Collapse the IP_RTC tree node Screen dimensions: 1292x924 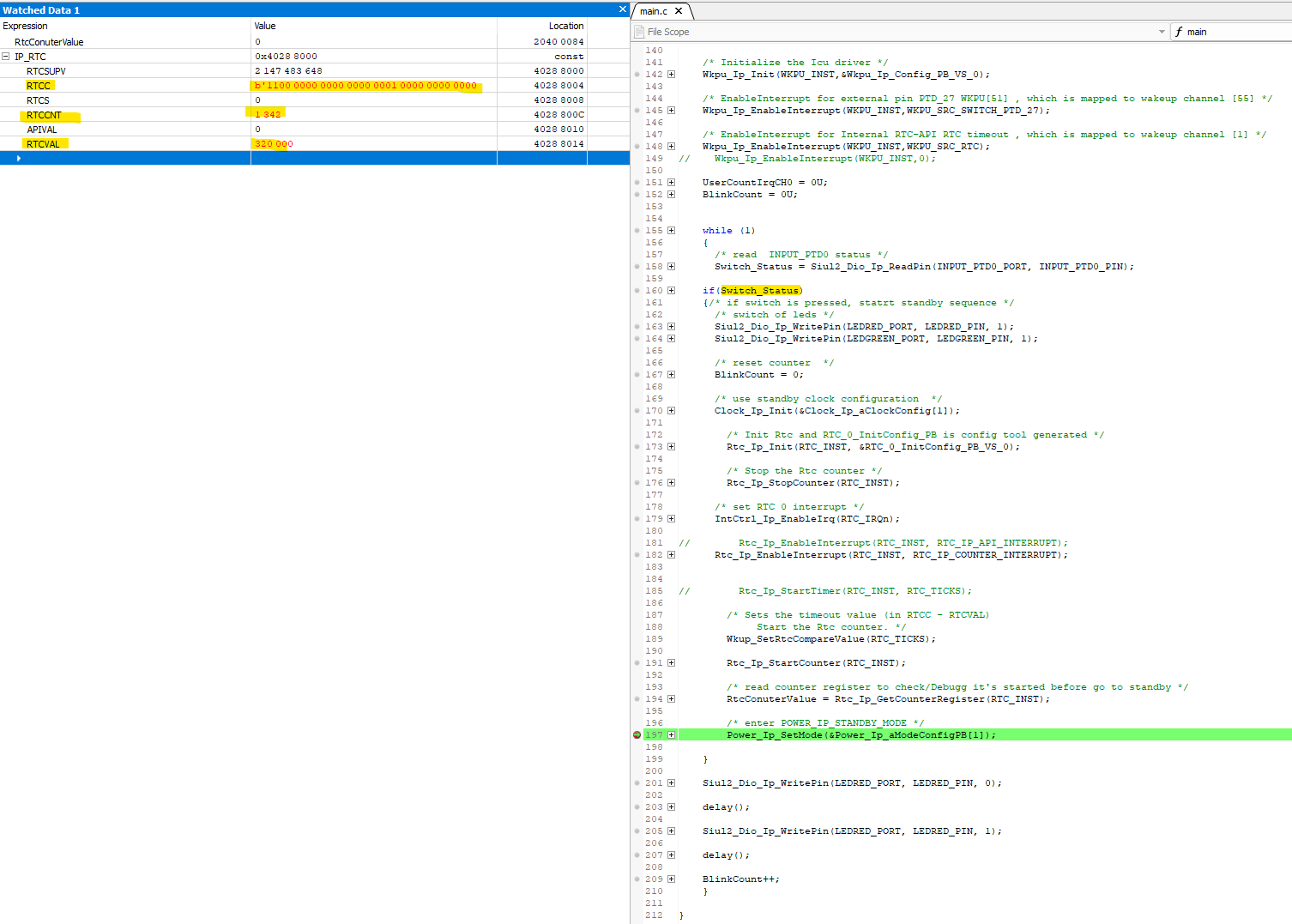click(6, 57)
